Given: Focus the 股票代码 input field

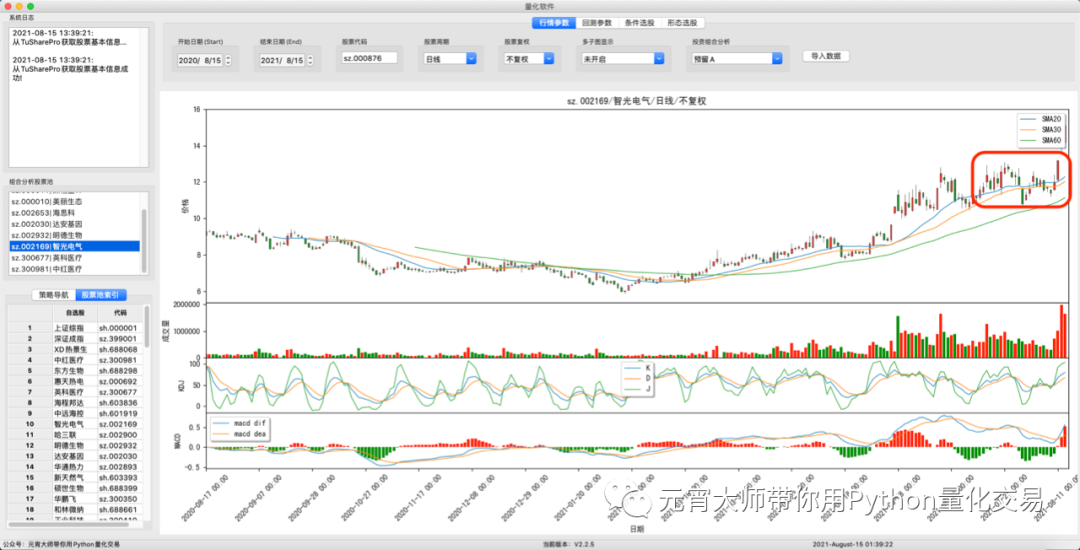Looking at the screenshot, I should pyautogui.click(x=369, y=59).
